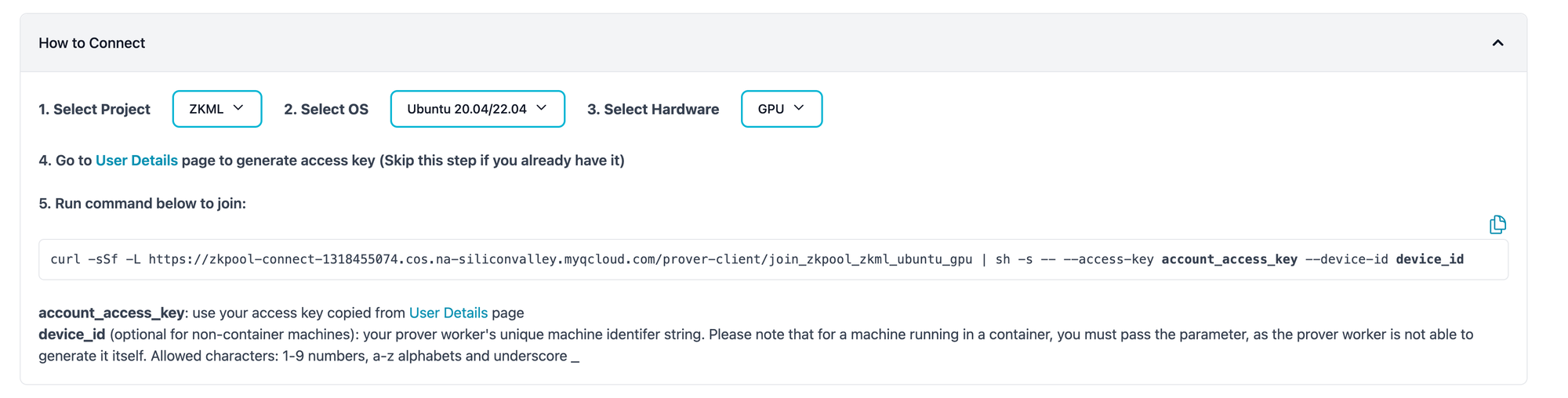Open User Details link in access key description
This screenshot has height=398, width=1568.
pyautogui.click(x=448, y=313)
